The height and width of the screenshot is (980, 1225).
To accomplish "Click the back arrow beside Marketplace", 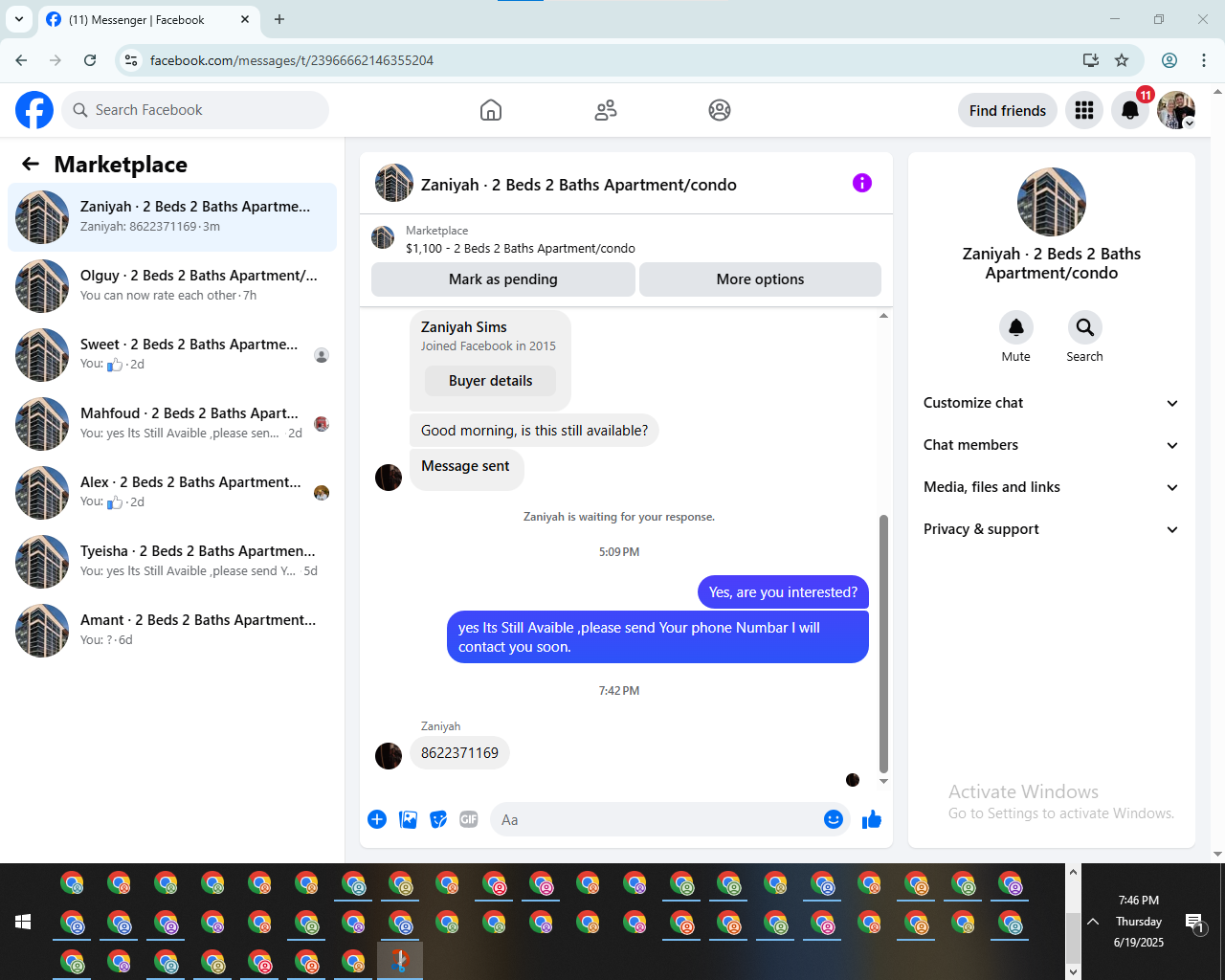I will [31, 164].
